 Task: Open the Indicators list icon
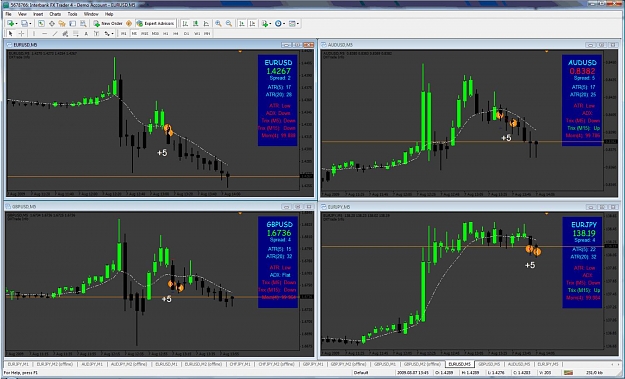click(265, 24)
